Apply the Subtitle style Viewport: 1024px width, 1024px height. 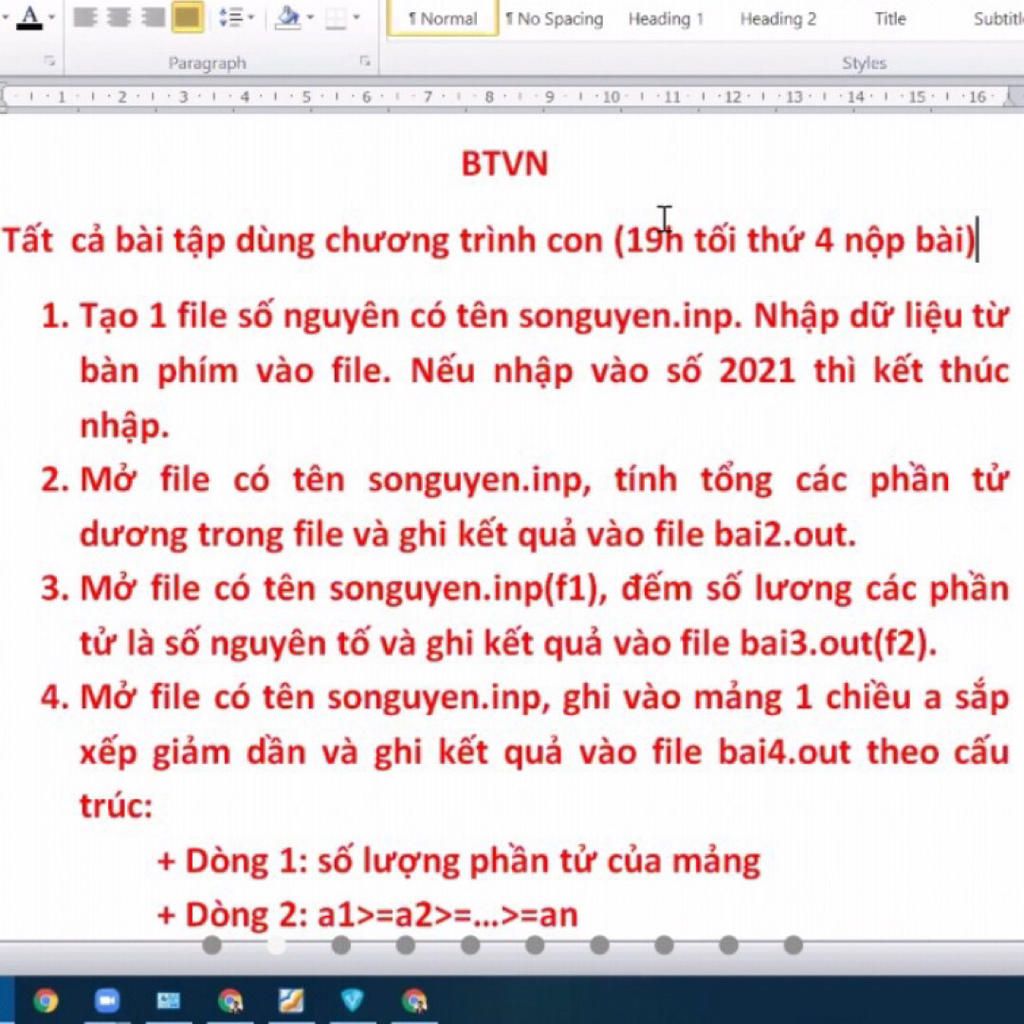pos(997,19)
